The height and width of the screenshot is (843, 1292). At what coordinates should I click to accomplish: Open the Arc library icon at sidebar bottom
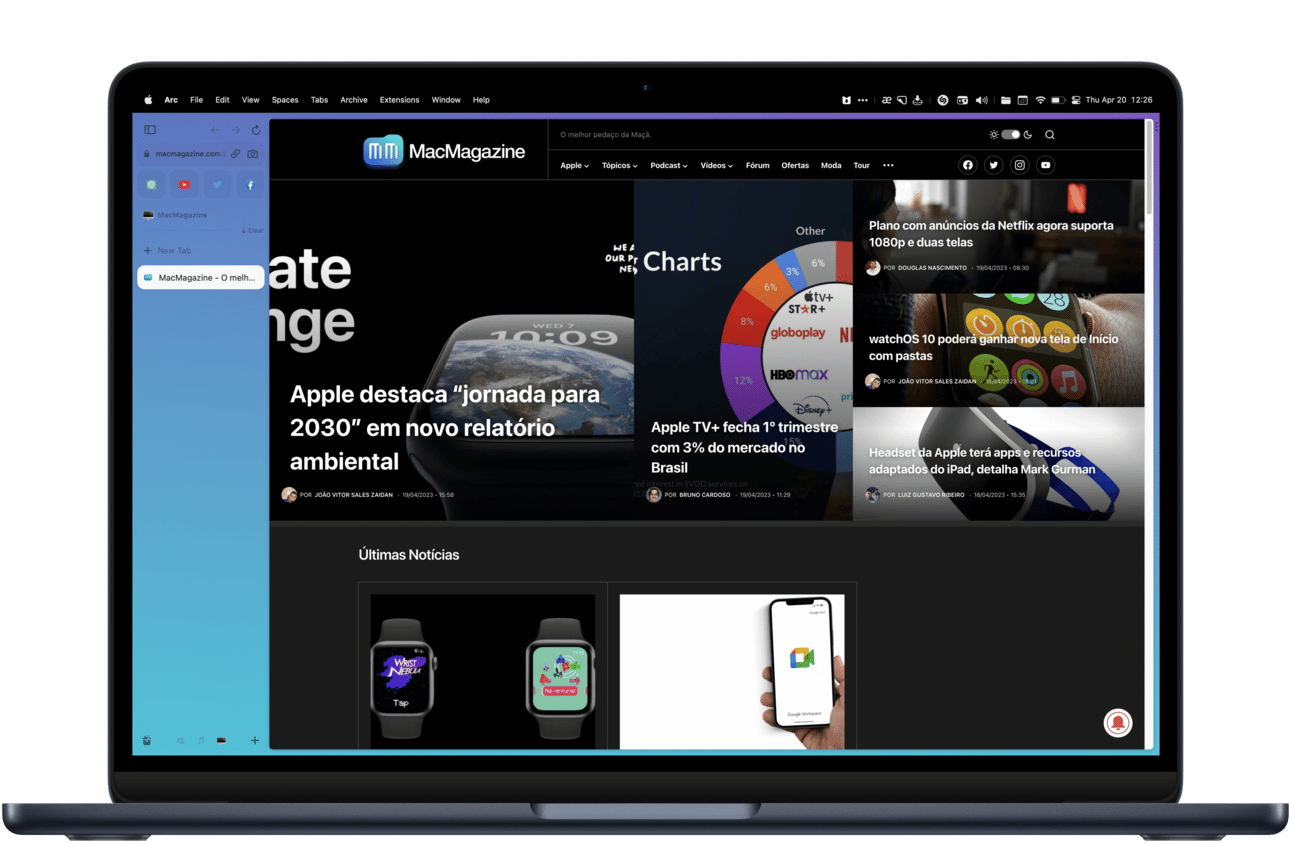(x=147, y=741)
